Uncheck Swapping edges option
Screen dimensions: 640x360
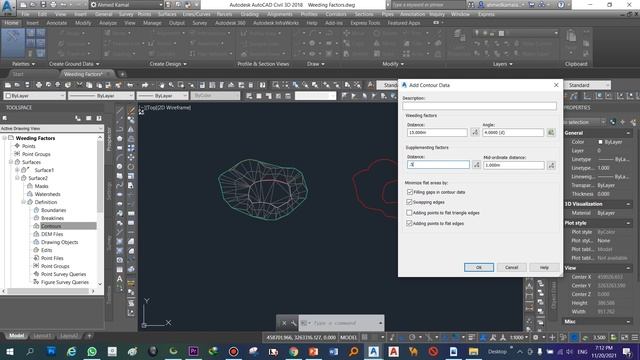pos(409,202)
